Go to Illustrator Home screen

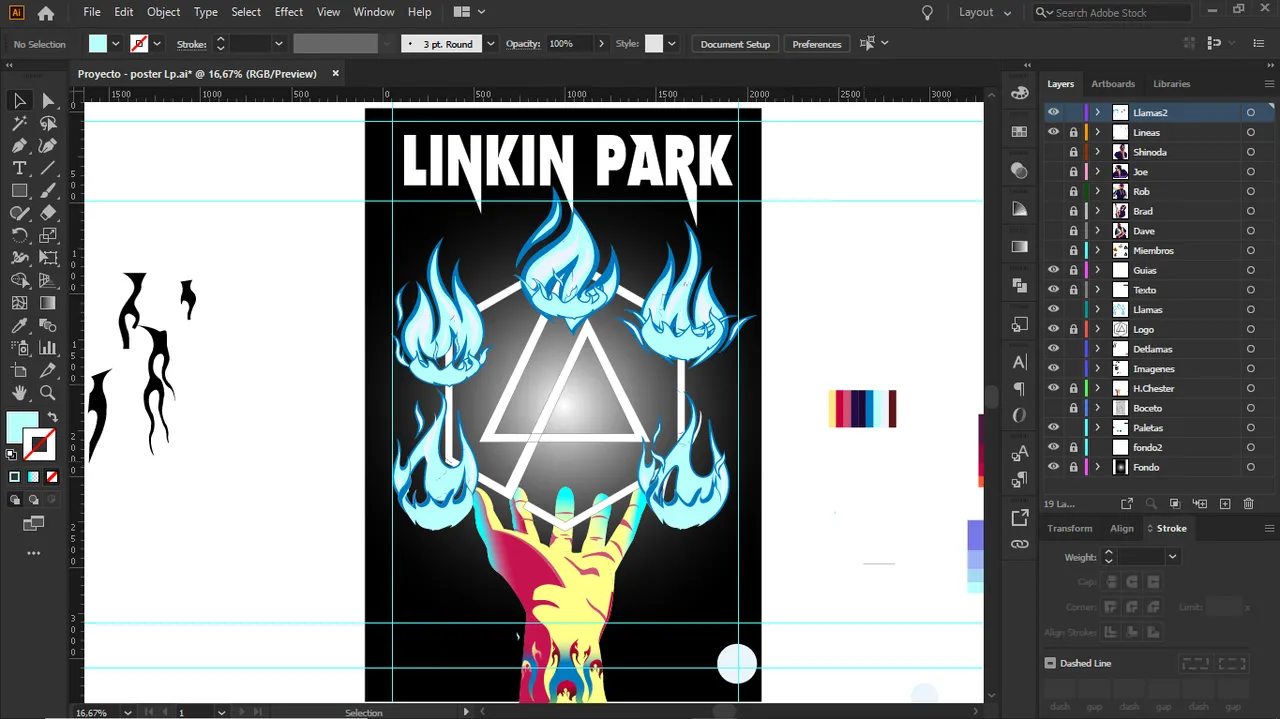tap(46, 13)
